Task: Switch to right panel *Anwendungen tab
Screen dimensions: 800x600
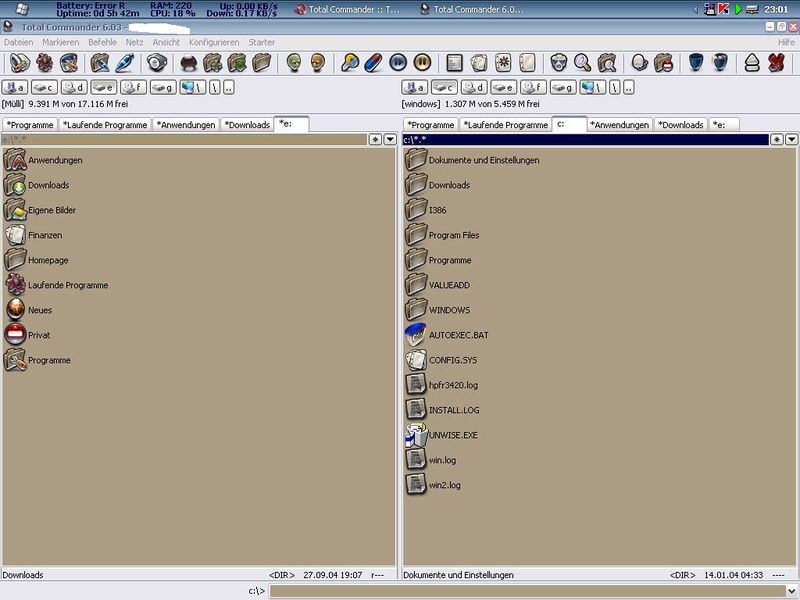Action: tap(619, 125)
